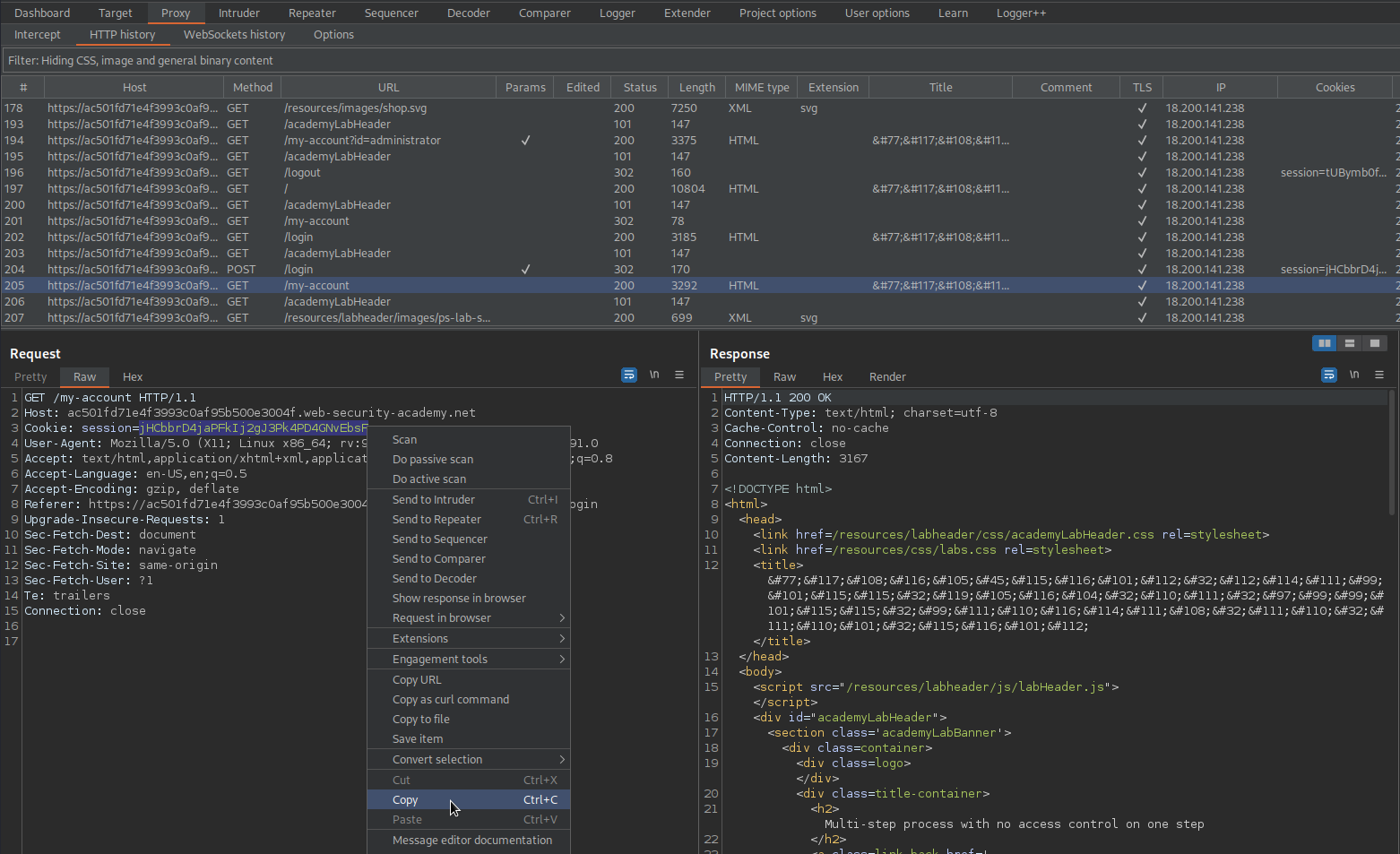Choose Copy URL from context menu

[469, 679]
